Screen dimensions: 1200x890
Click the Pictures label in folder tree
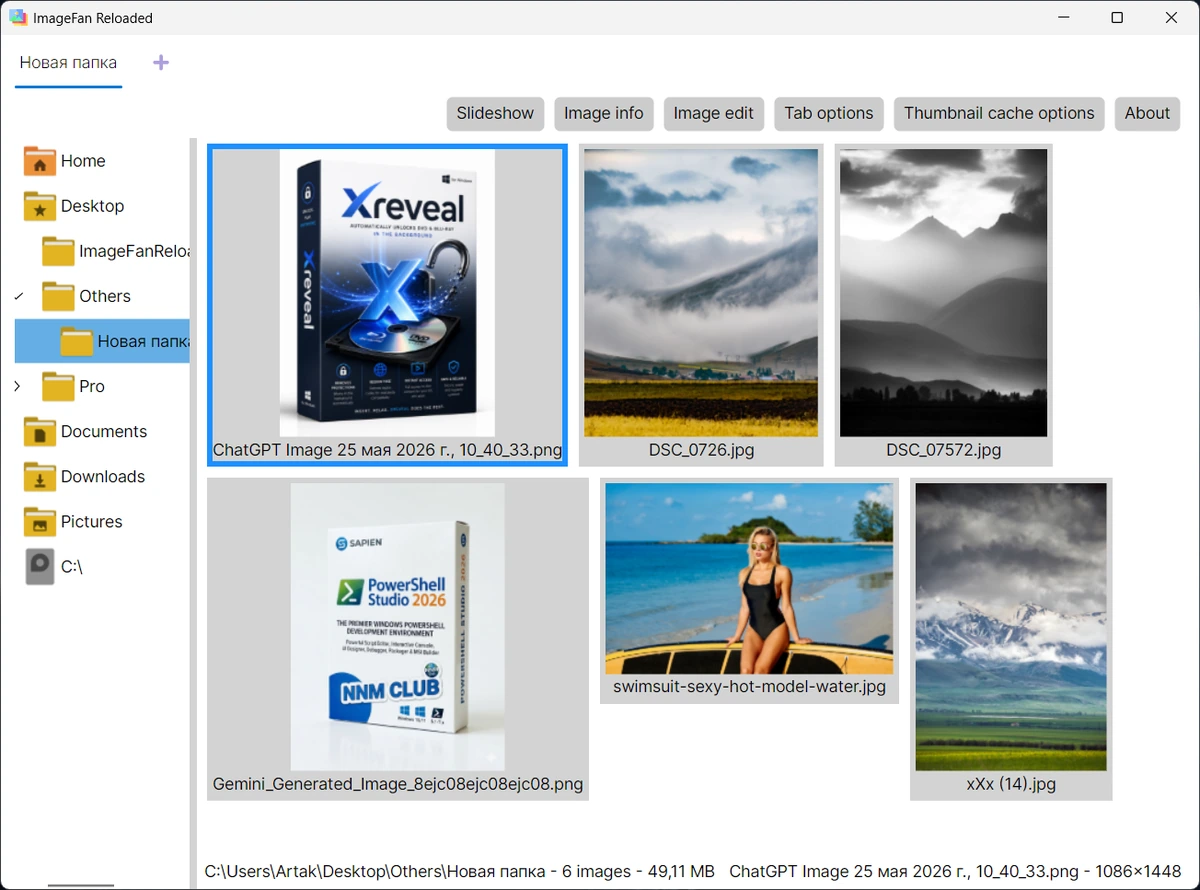(91, 521)
